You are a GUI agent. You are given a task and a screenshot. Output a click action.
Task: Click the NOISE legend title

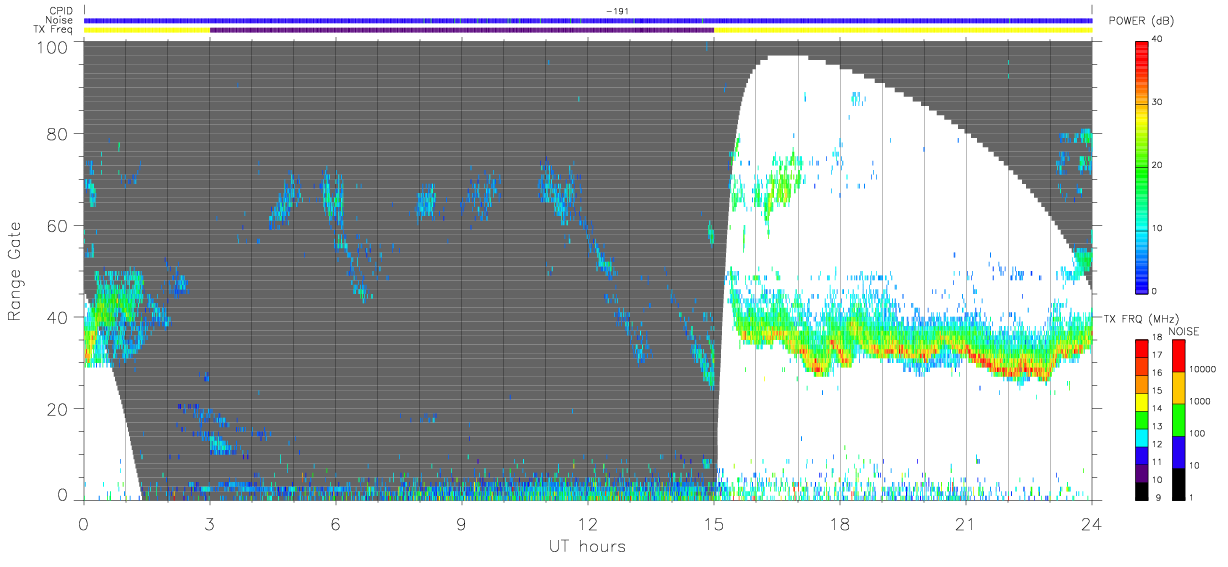click(x=1183, y=331)
